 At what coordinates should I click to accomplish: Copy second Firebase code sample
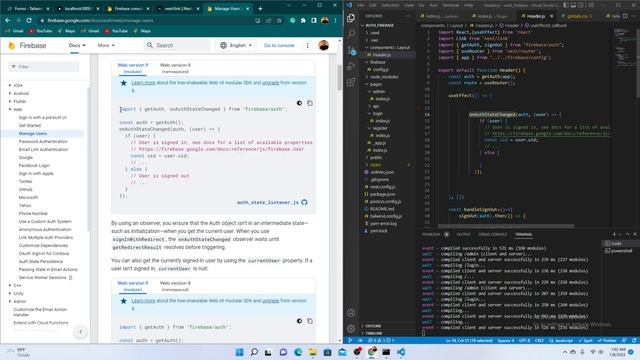[x=310, y=321]
